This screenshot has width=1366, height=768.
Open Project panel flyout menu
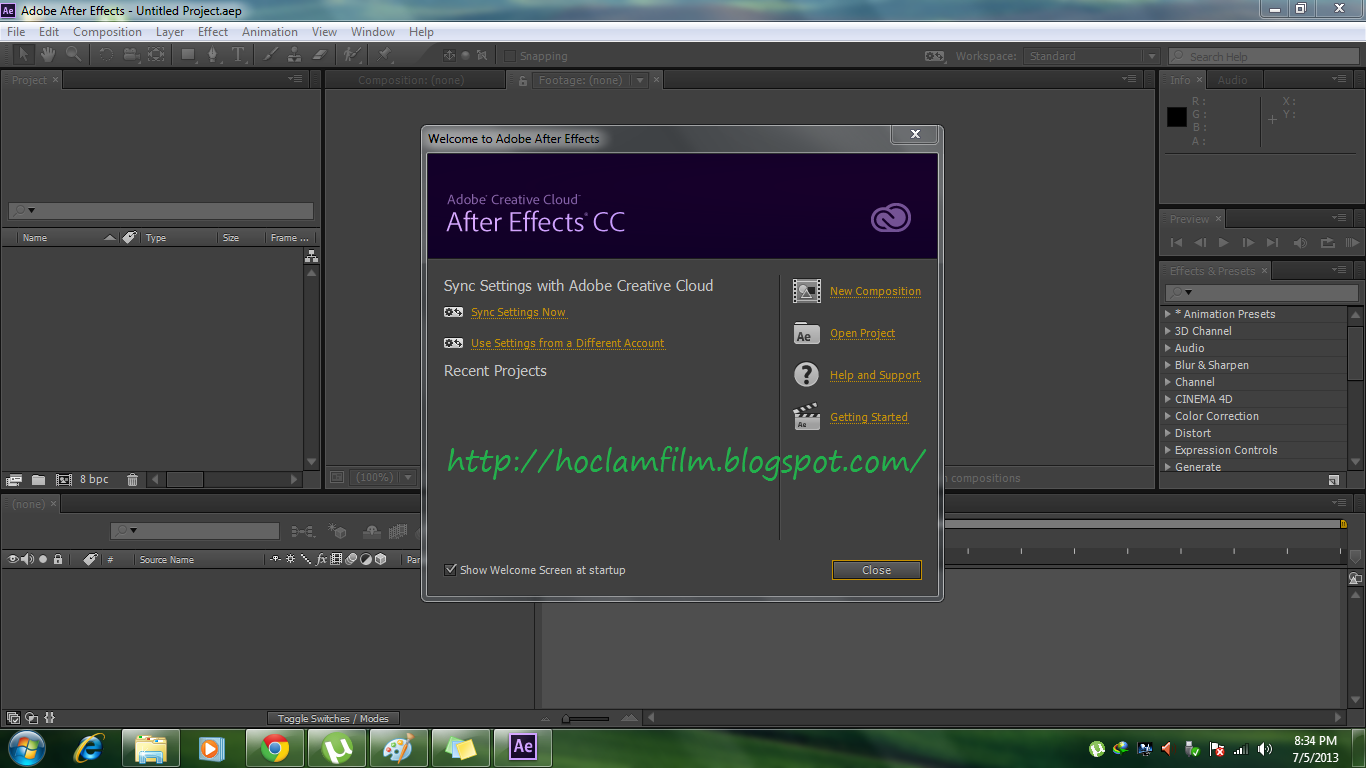pos(295,79)
